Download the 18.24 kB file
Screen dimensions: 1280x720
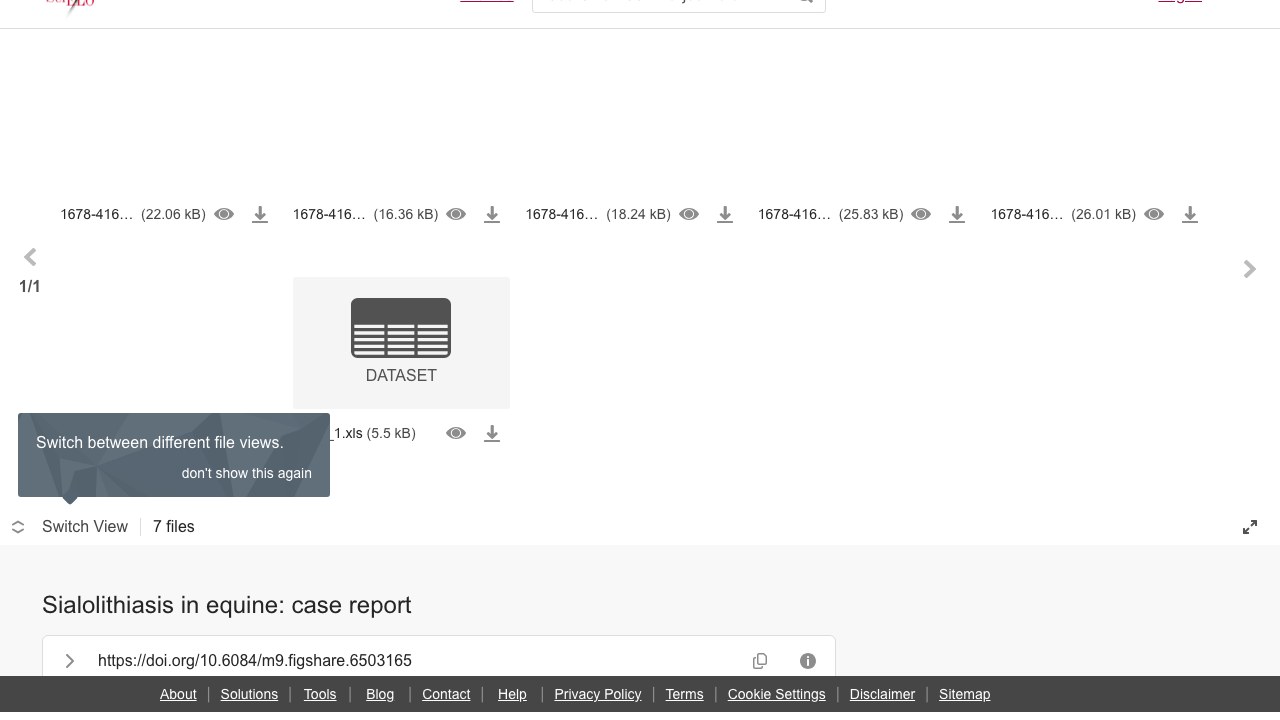pos(725,214)
